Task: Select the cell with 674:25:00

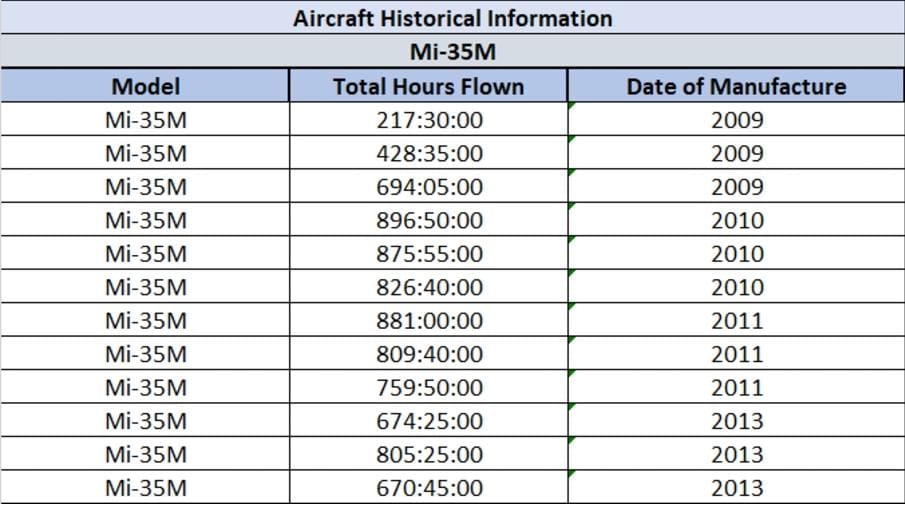Action: point(428,421)
